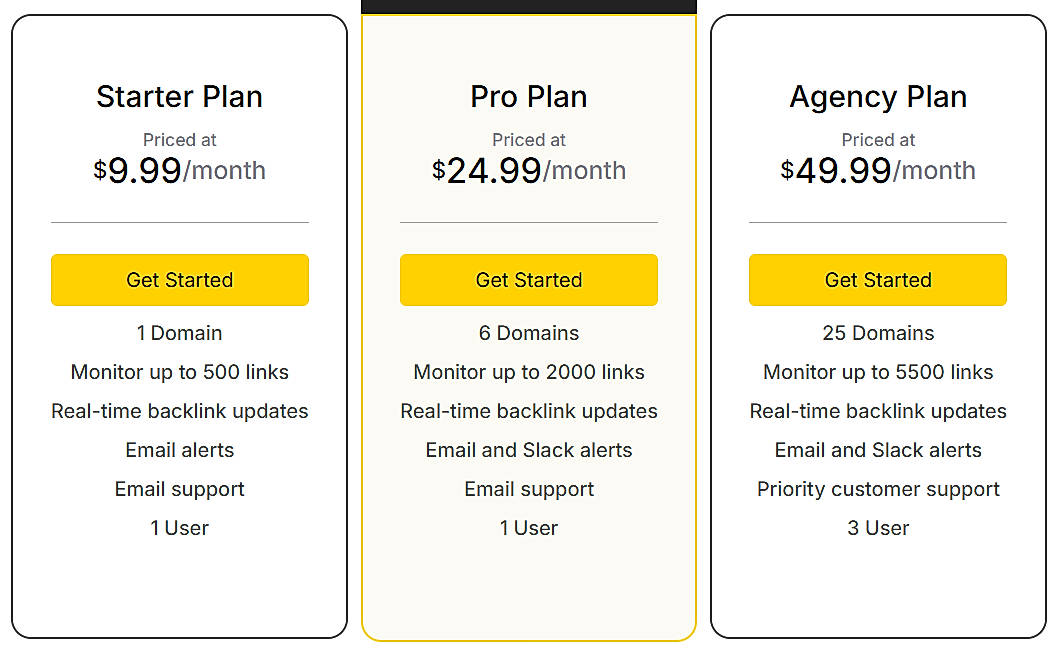Click the $24.99/month price text
Screen dimensions: 1059x652
(528, 170)
